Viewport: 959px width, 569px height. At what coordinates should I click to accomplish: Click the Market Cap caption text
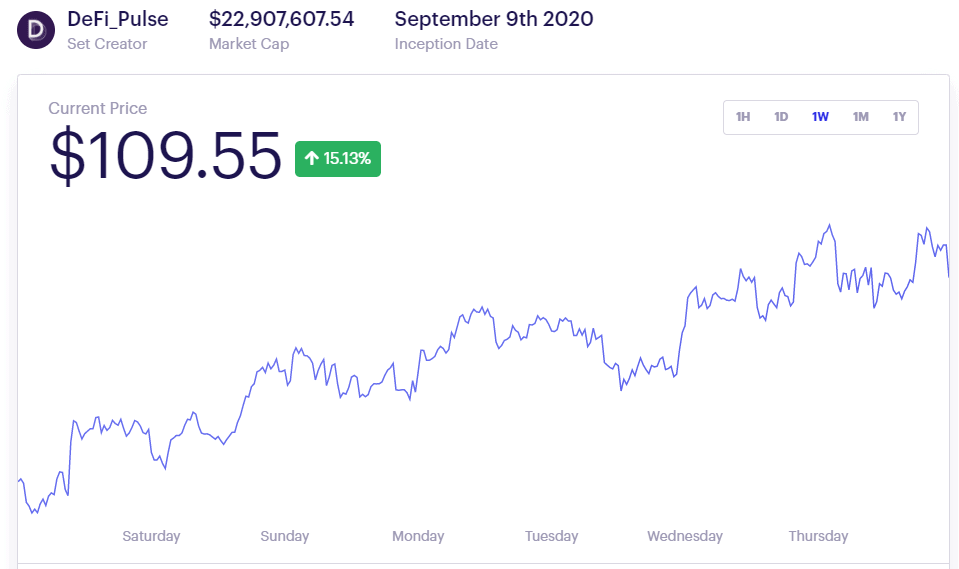pyautogui.click(x=249, y=44)
